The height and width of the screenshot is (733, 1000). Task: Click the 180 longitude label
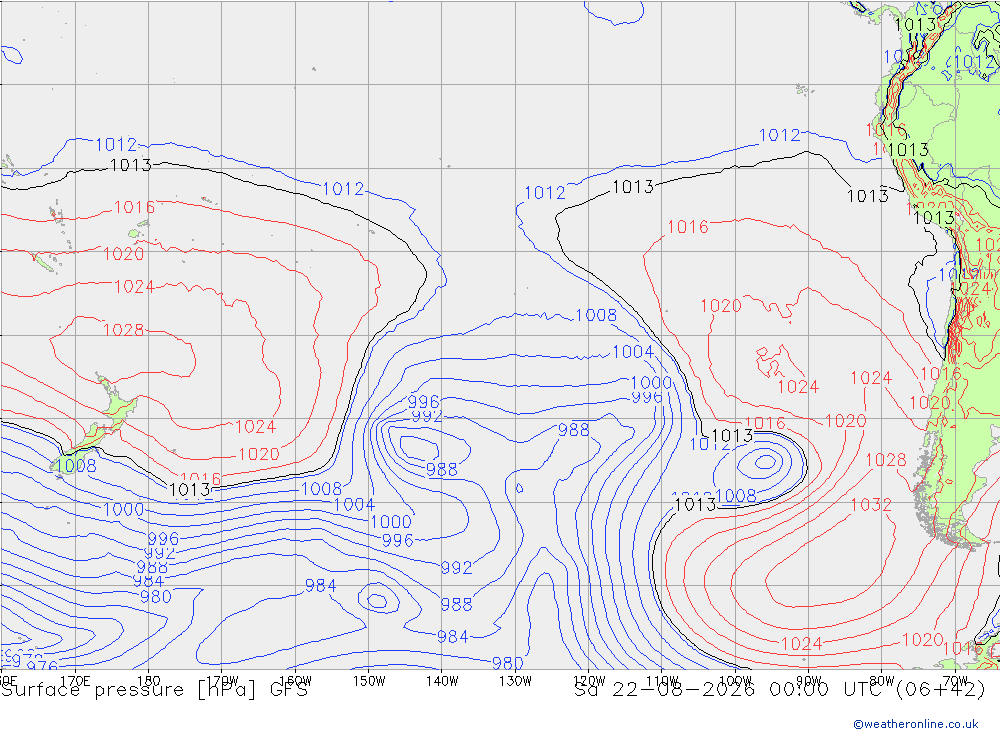pyautogui.click(x=149, y=681)
